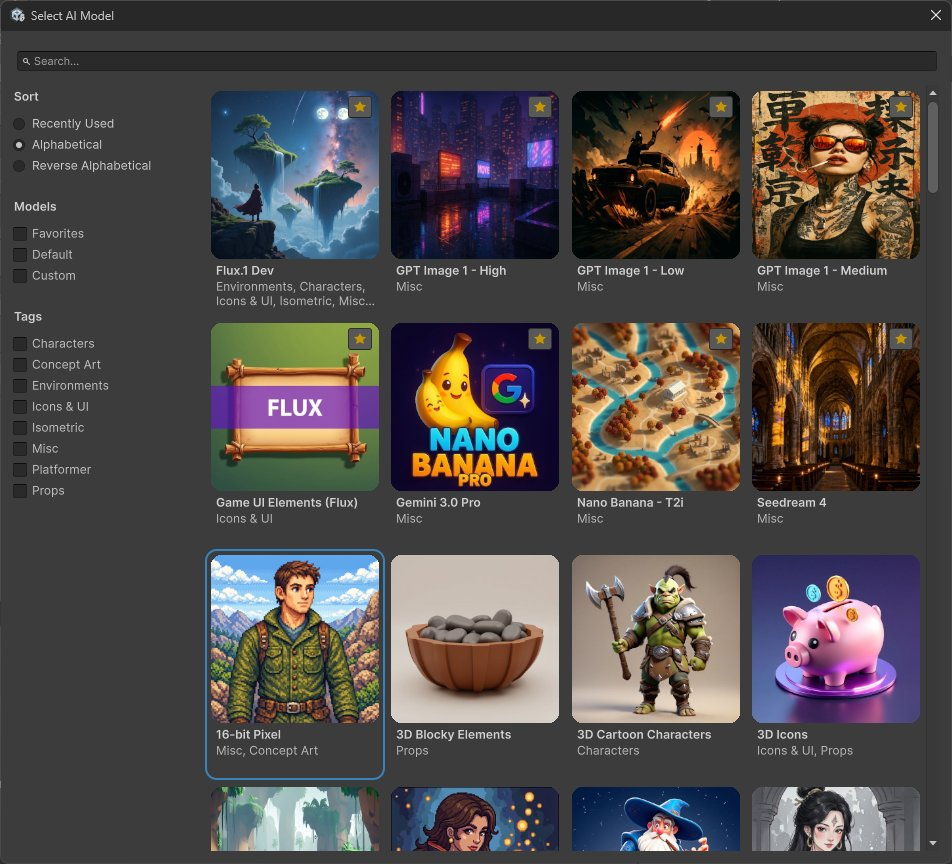Screen dimensions: 952x864
Task: Click the '16-bit Pixel' model name
Action: click(248, 735)
